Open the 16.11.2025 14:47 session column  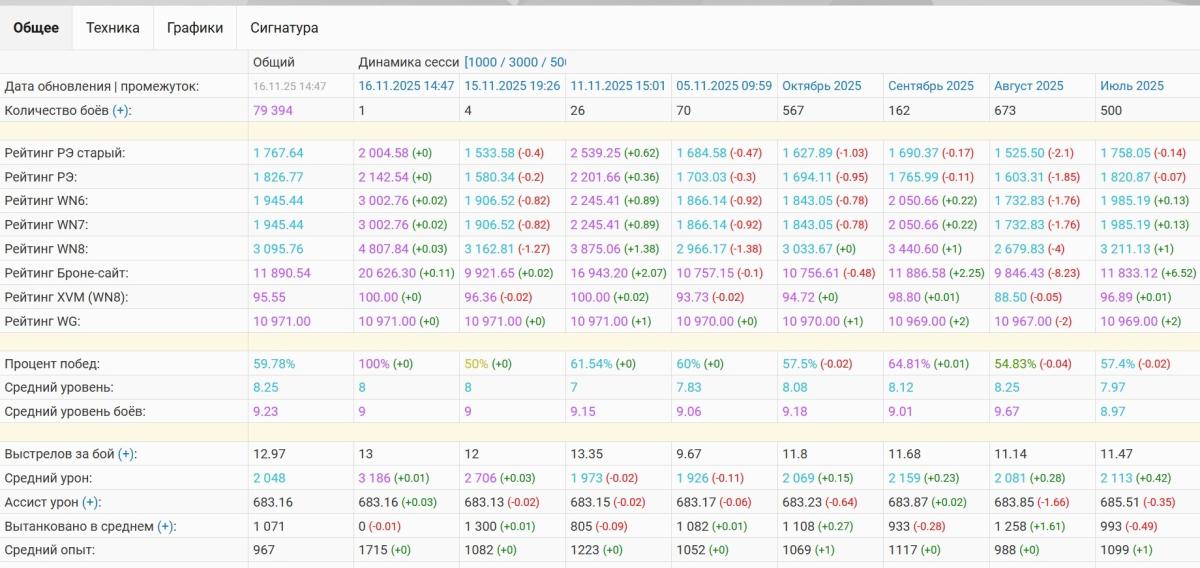click(406, 86)
